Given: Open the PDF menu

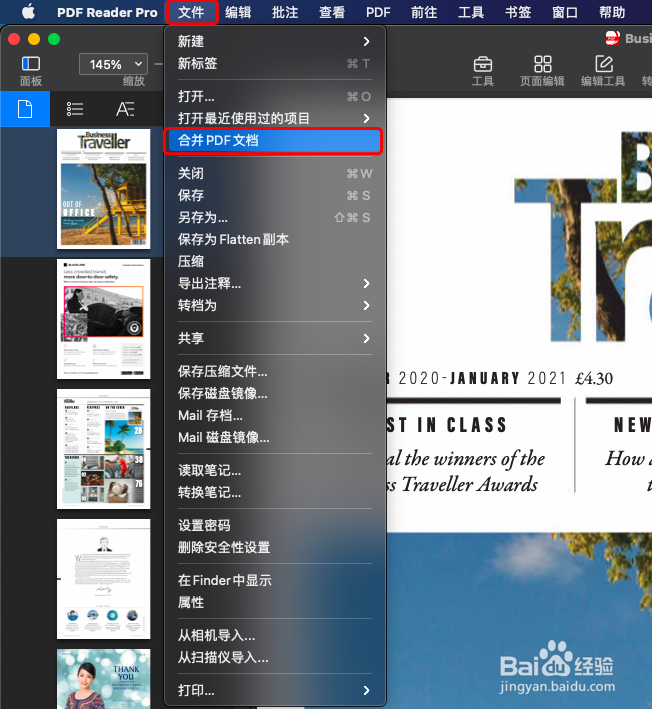Looking at the screenshot, I should tap(378, 12).
